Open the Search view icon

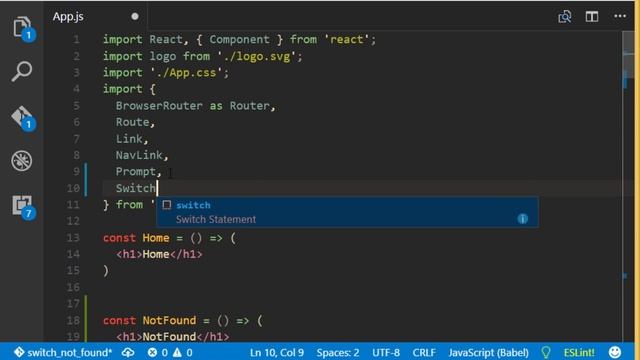coord(22,71)
